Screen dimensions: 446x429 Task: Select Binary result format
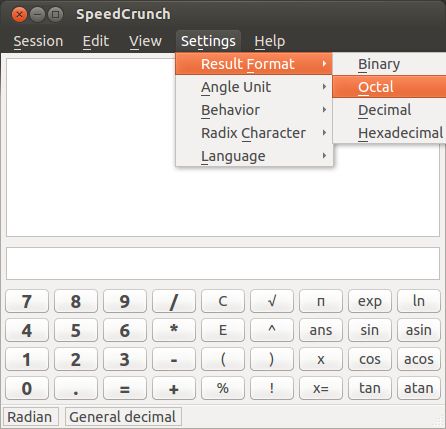pyautogui.click(x=389, y=64)
